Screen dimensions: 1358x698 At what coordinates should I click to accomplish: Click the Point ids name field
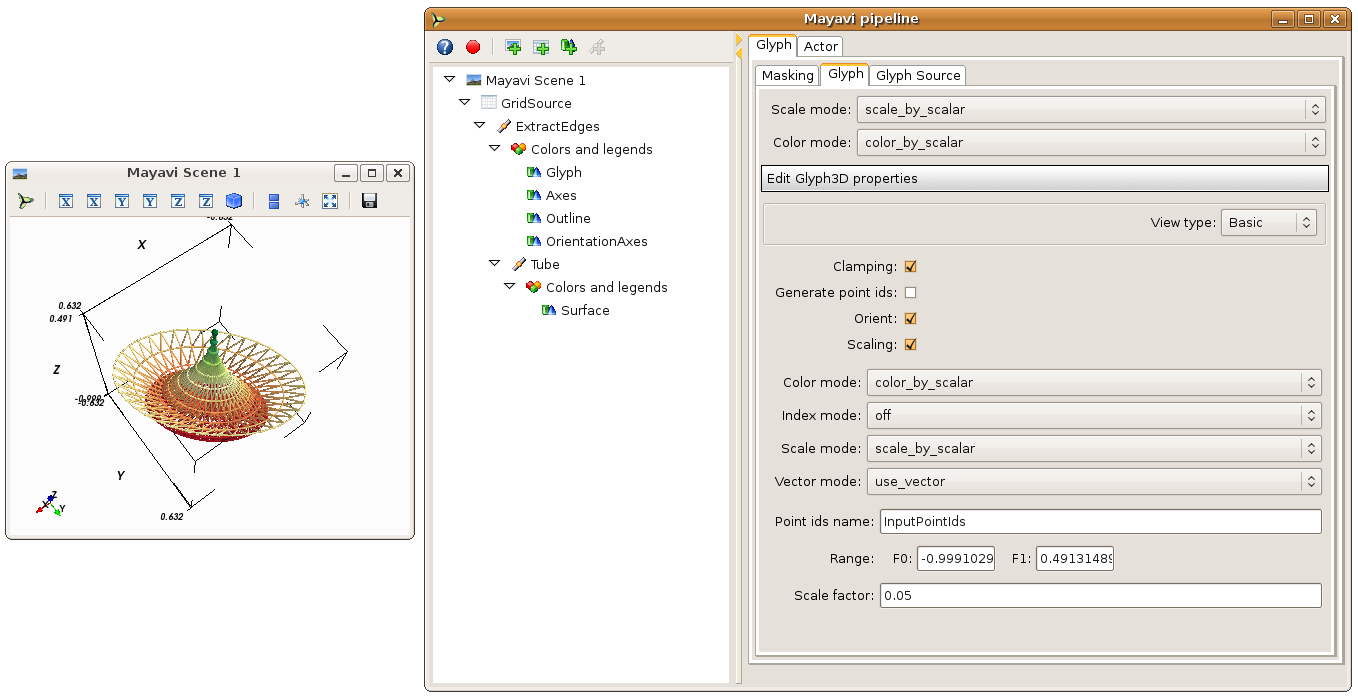(x=1100, y=521)
